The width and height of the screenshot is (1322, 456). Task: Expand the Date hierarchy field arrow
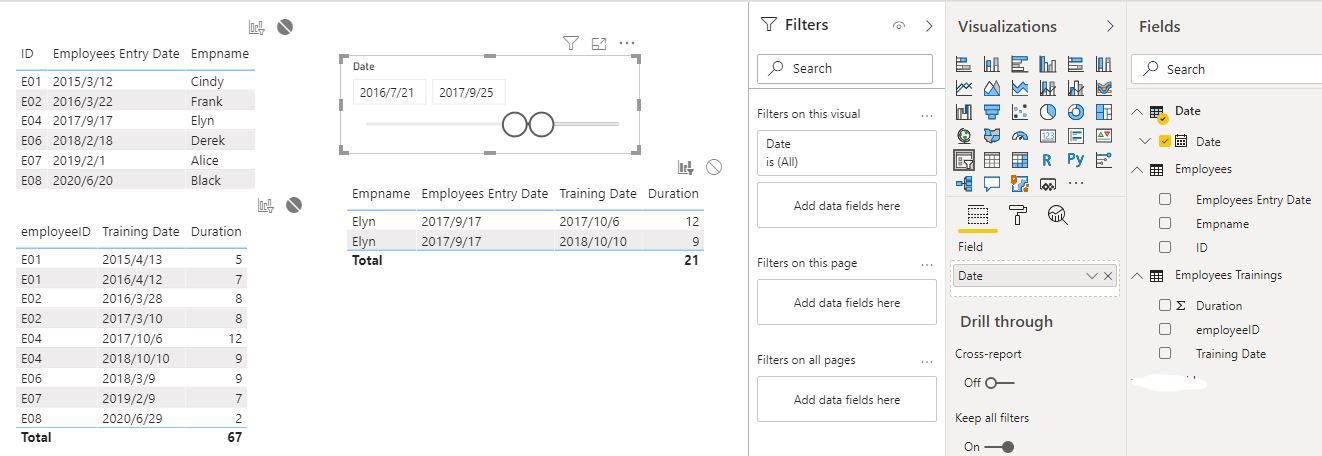pyautogui.click(x=1147, y=142)
